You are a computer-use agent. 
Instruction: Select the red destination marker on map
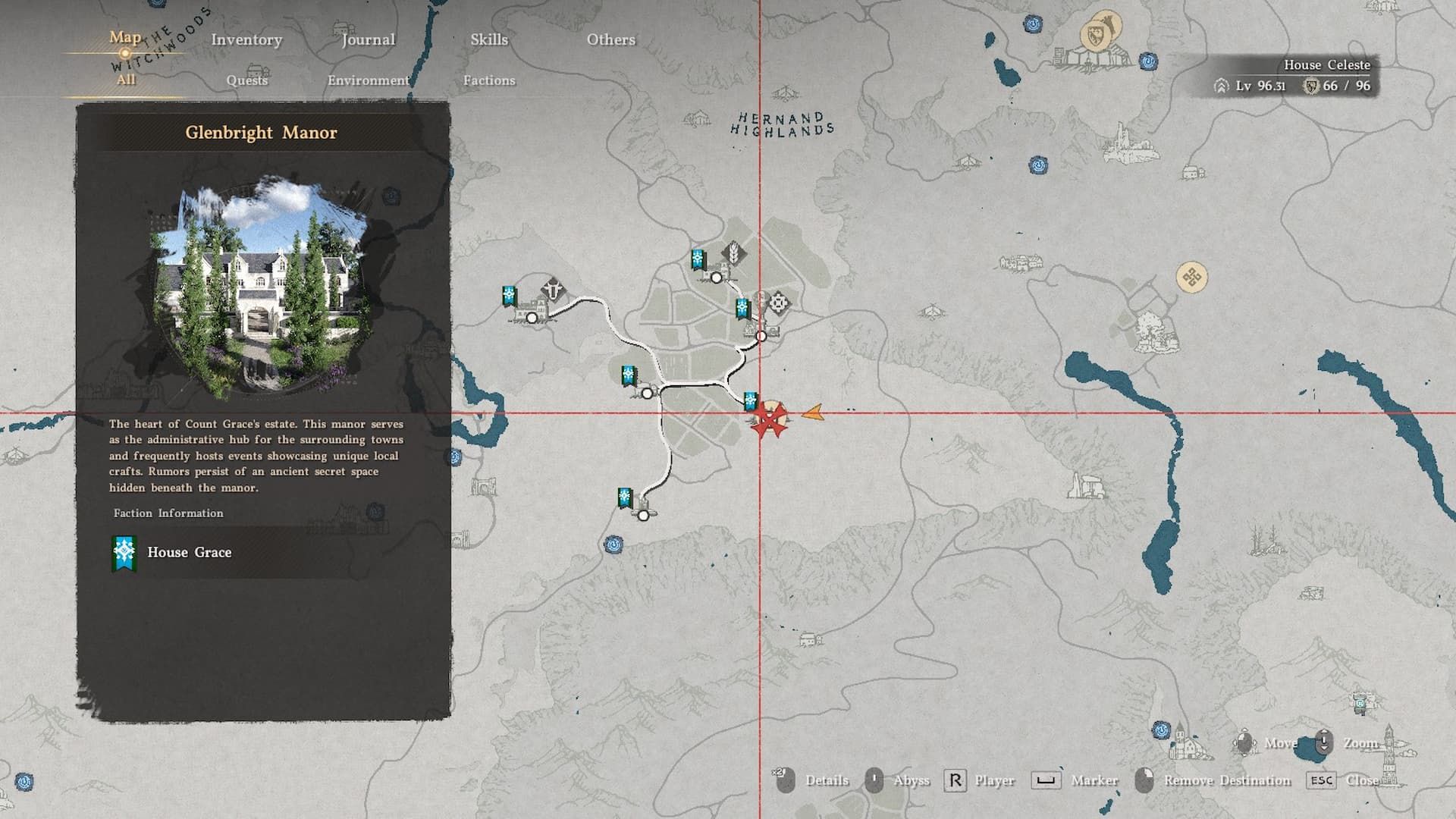pyautogui.click(x=770, y=421)
